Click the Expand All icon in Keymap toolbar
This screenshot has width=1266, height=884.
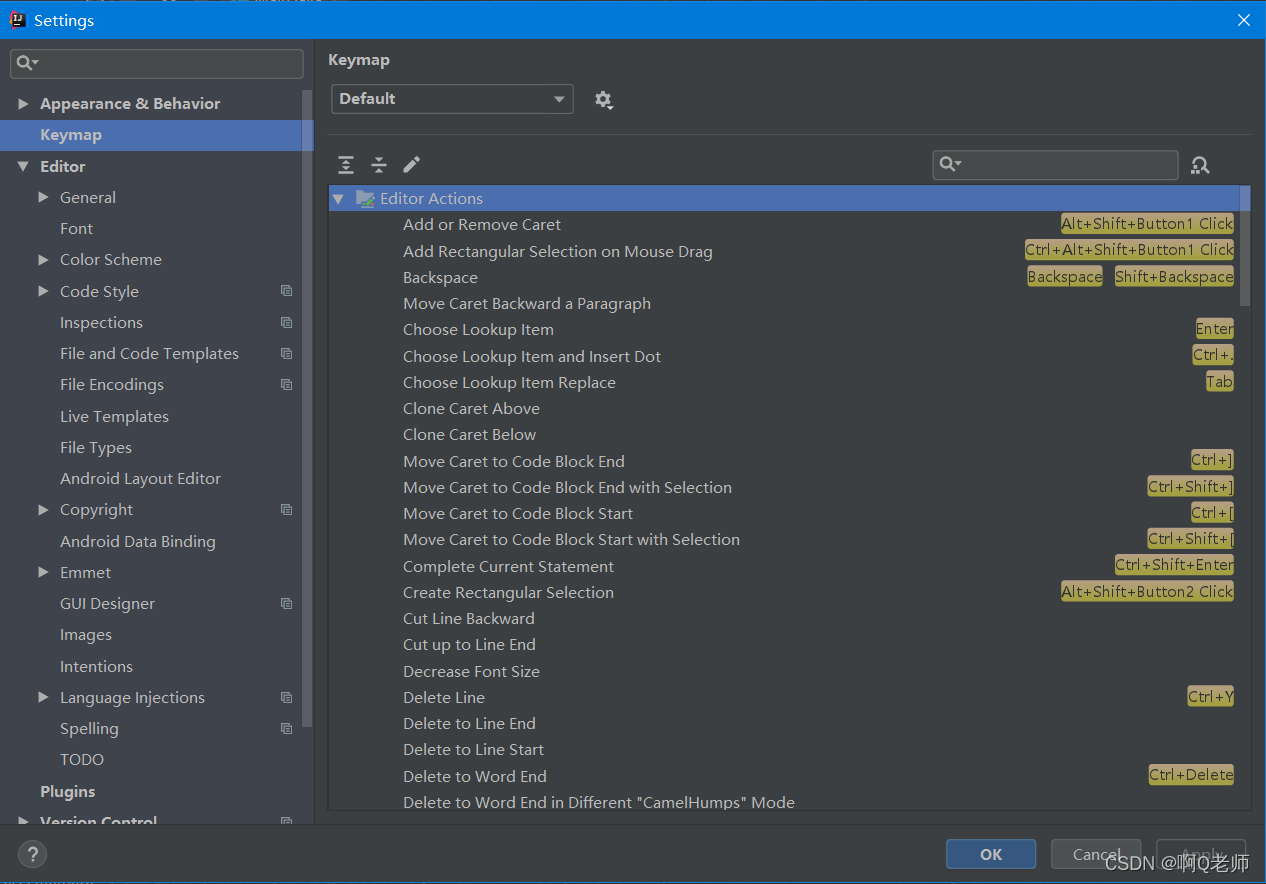point(346,165)
